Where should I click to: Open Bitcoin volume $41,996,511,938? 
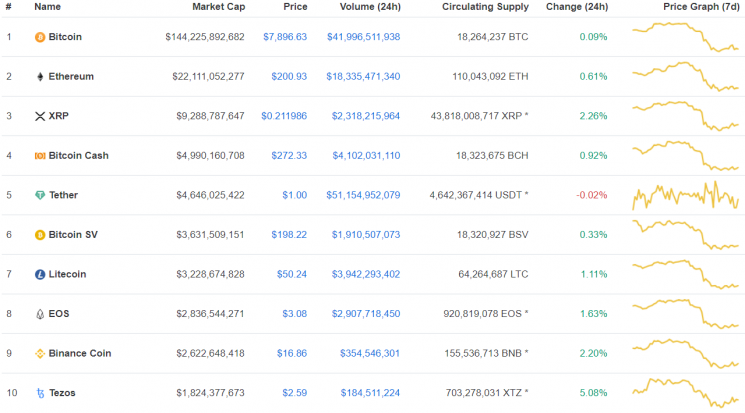tap(363, 37)
